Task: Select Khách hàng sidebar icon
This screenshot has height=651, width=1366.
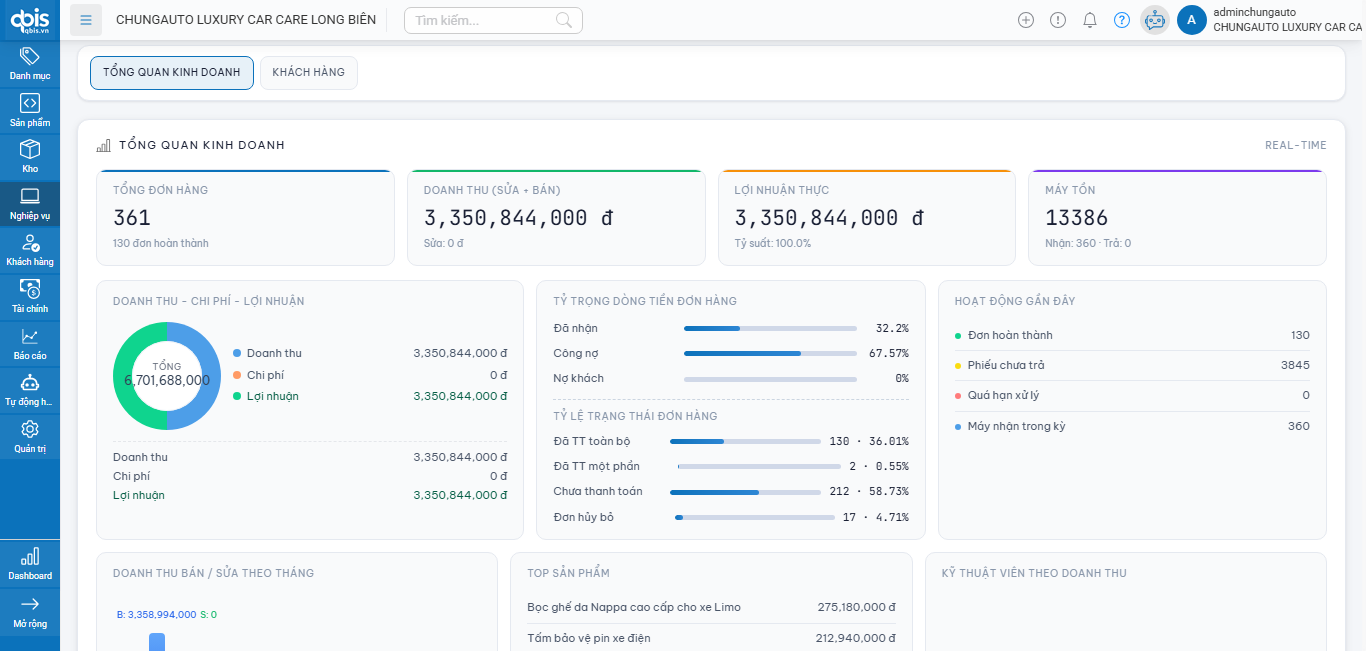Action: click(30, 250)
